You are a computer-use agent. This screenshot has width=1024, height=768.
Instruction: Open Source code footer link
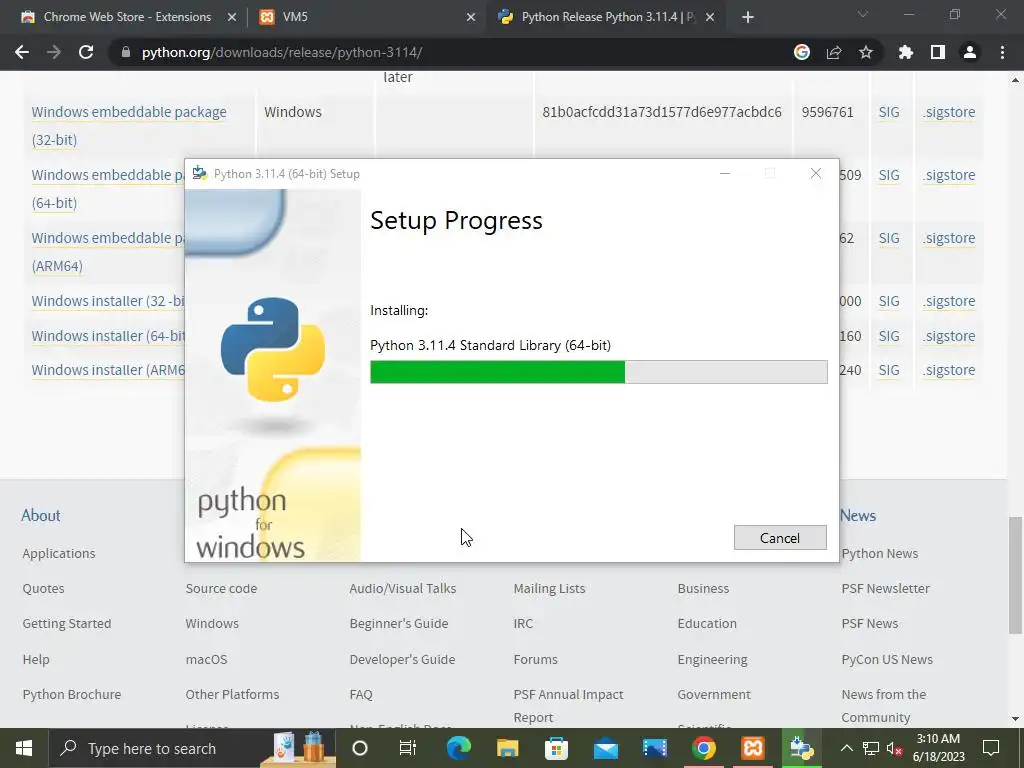[x=221, y=588]
